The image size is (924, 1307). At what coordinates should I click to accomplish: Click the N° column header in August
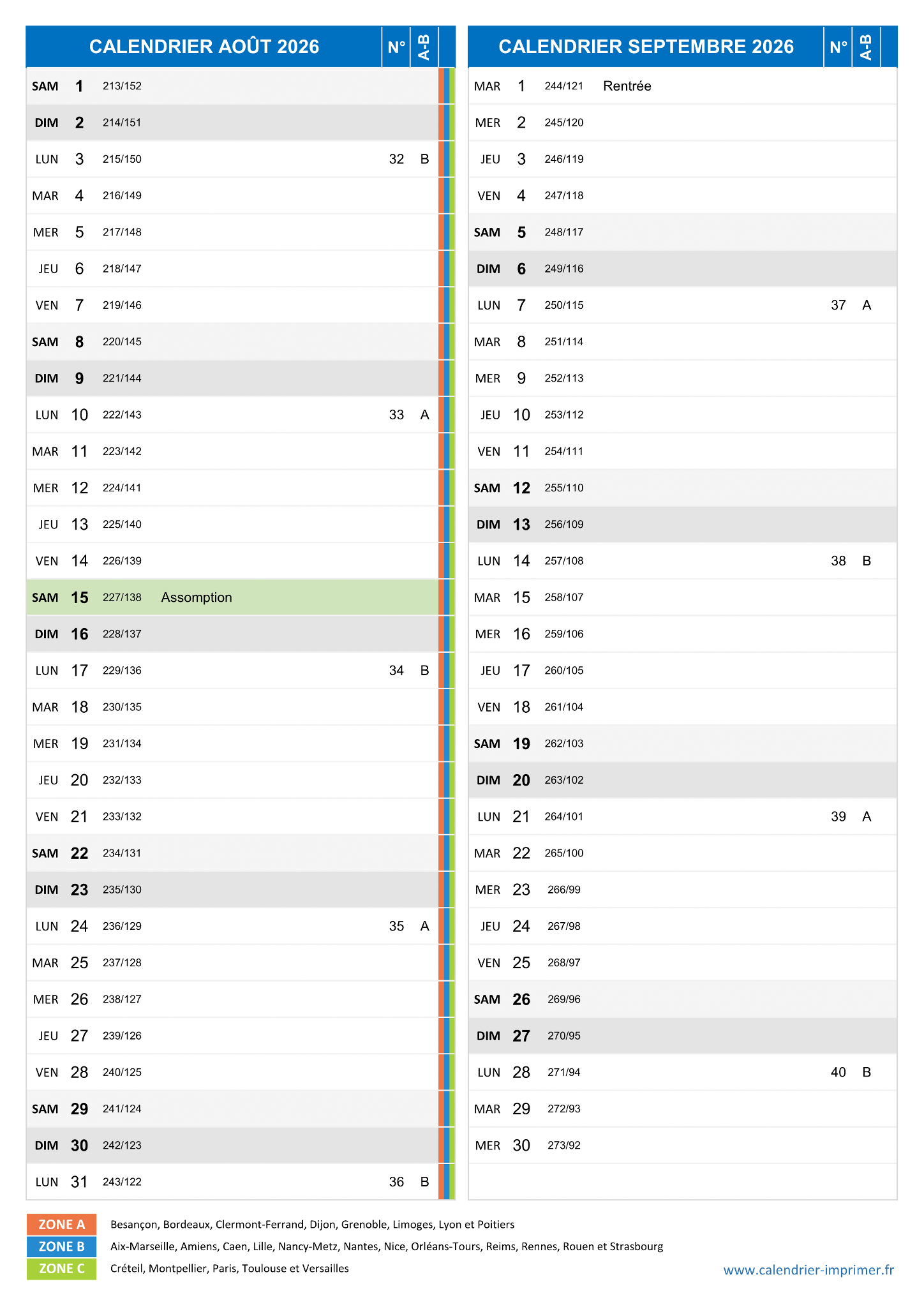pyautogui.click(x=396, y=47)
